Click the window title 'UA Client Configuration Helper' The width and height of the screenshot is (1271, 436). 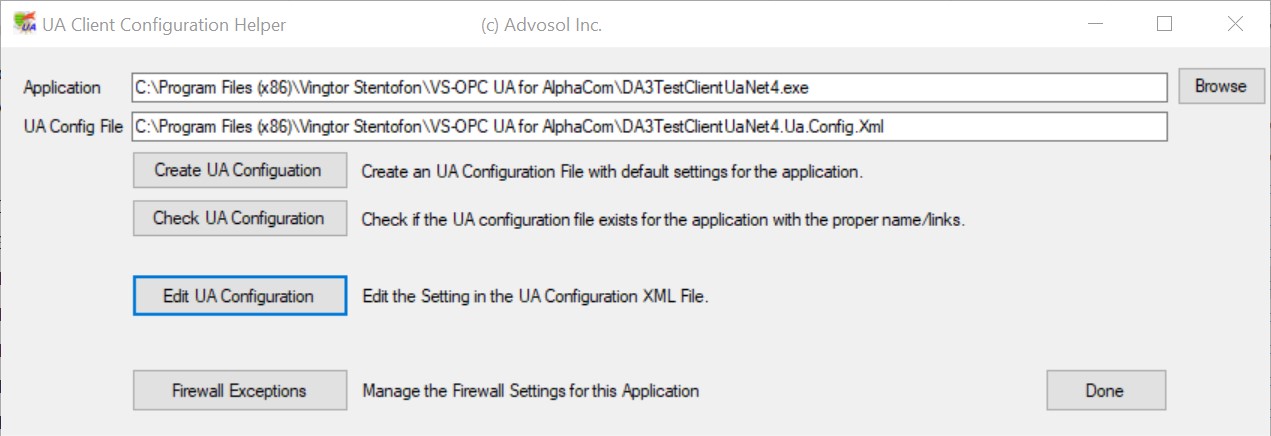pos(164,25)
